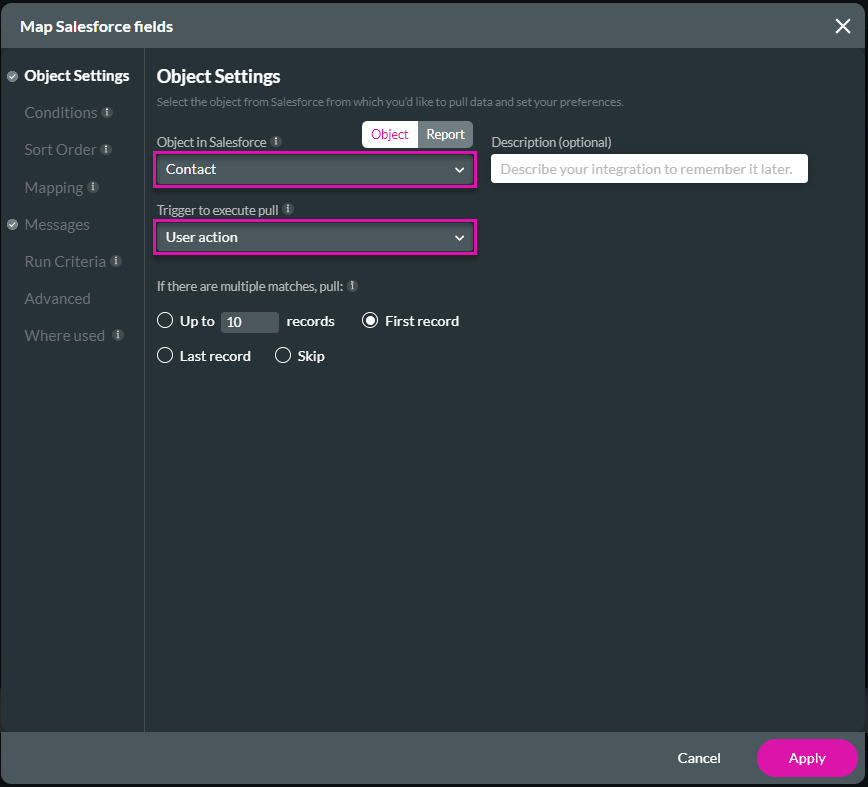Click the info icon next to multiple matches label
Viewport: 868px width, 787px height.
pos(351,286)
